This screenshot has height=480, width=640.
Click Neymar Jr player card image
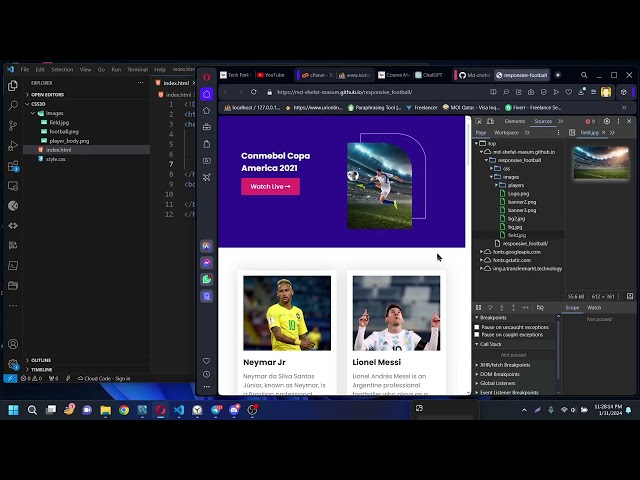pos(287,313)
